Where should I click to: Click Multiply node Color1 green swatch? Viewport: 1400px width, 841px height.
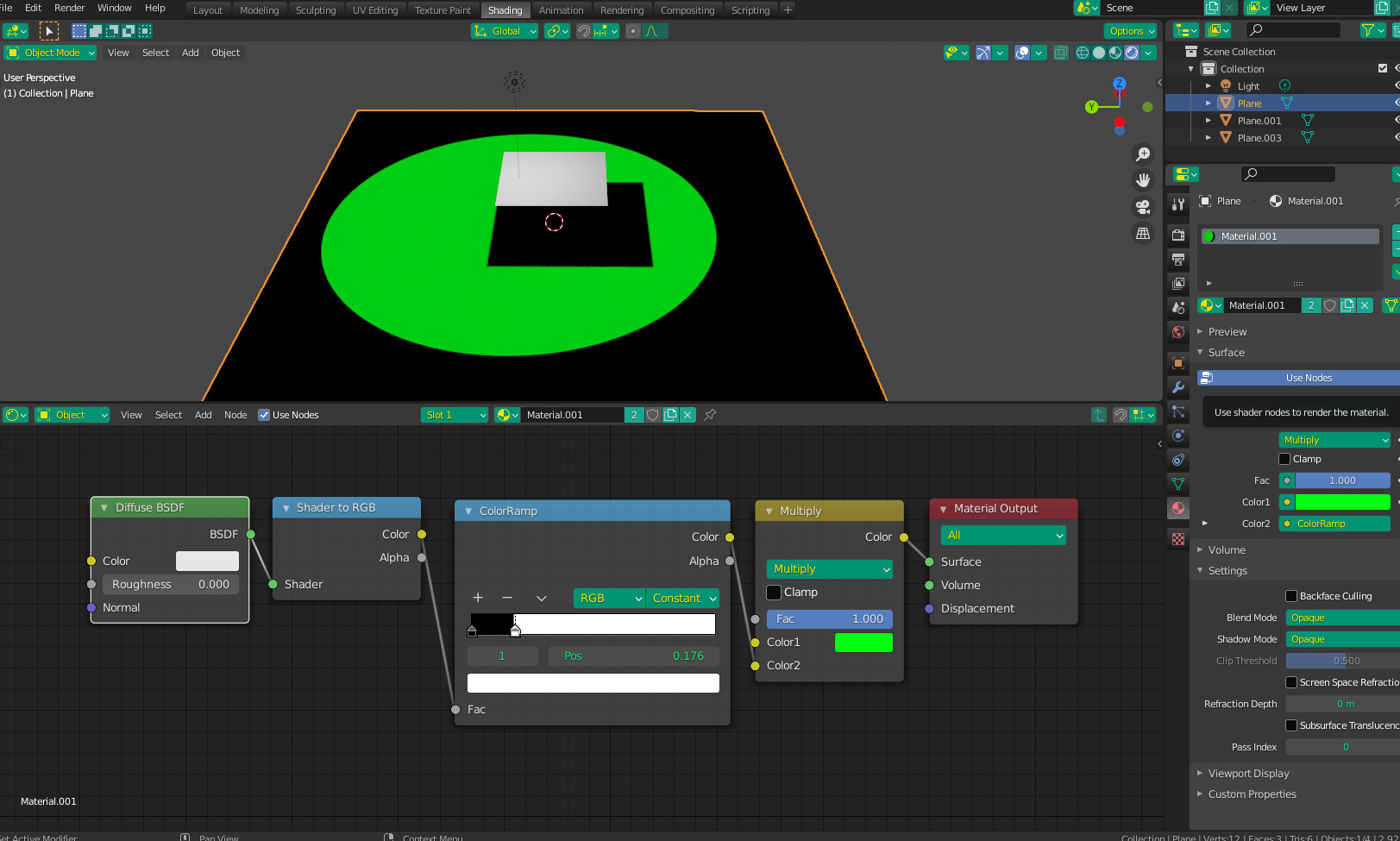[x=863, y=642]
